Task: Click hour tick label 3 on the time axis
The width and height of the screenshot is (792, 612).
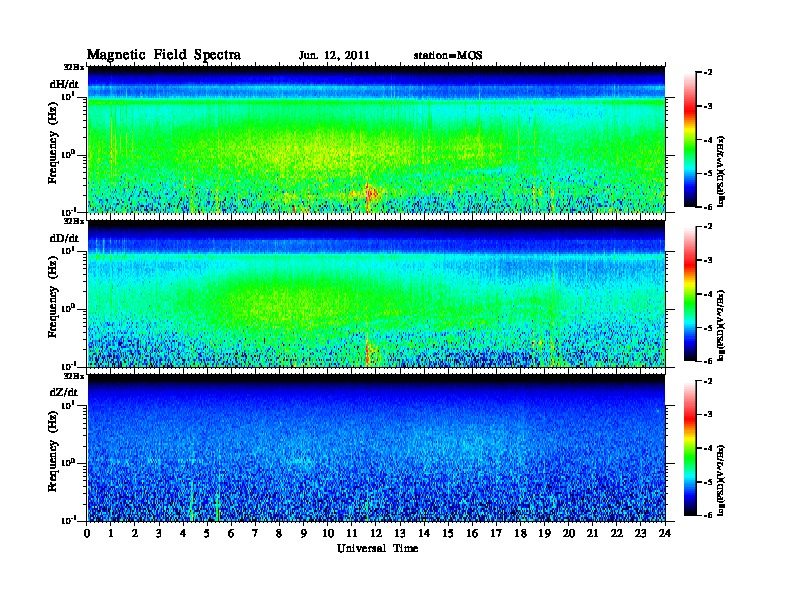Action: pos(159,534)
